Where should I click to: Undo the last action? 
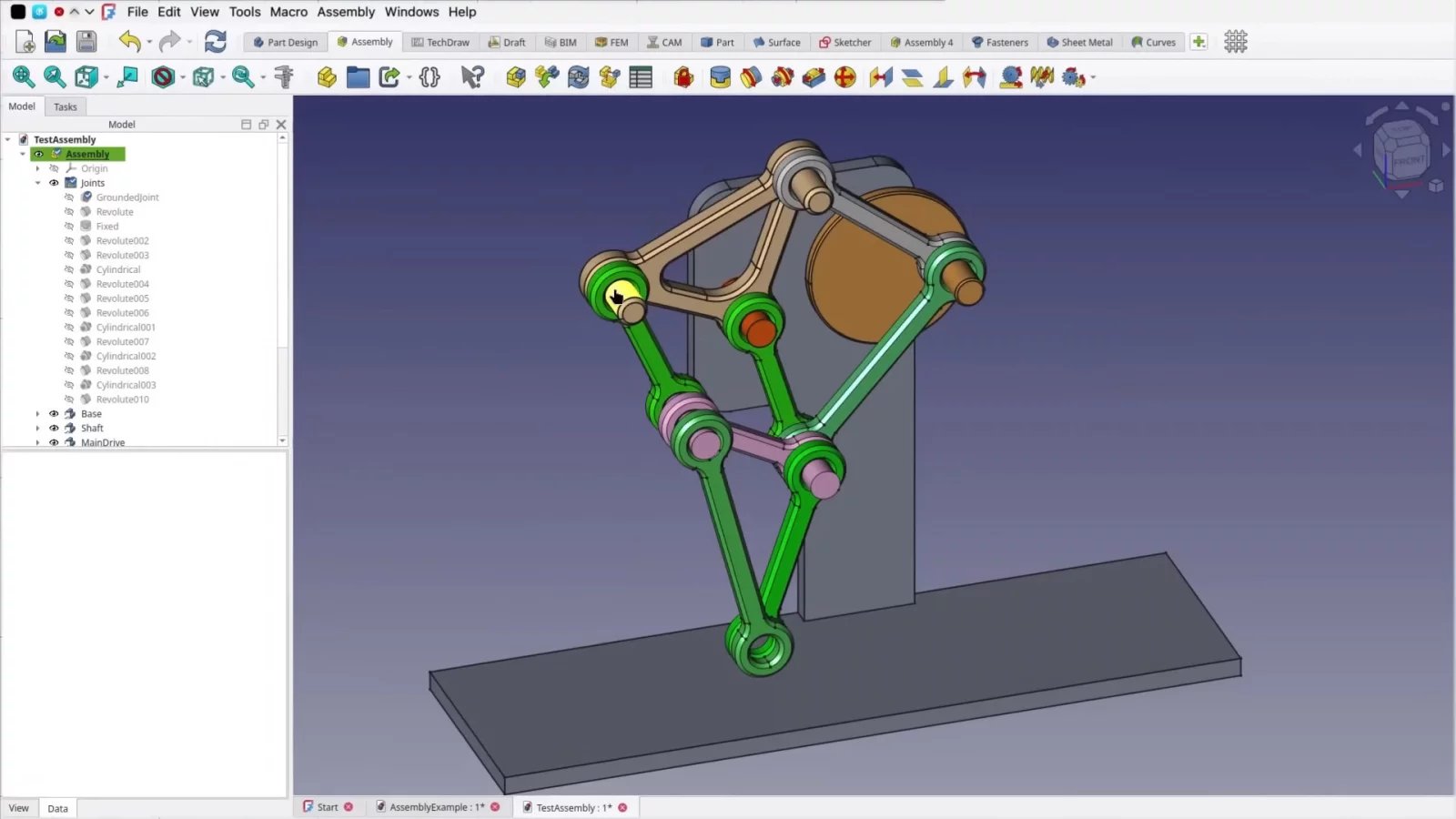click(x=129, y=42)
